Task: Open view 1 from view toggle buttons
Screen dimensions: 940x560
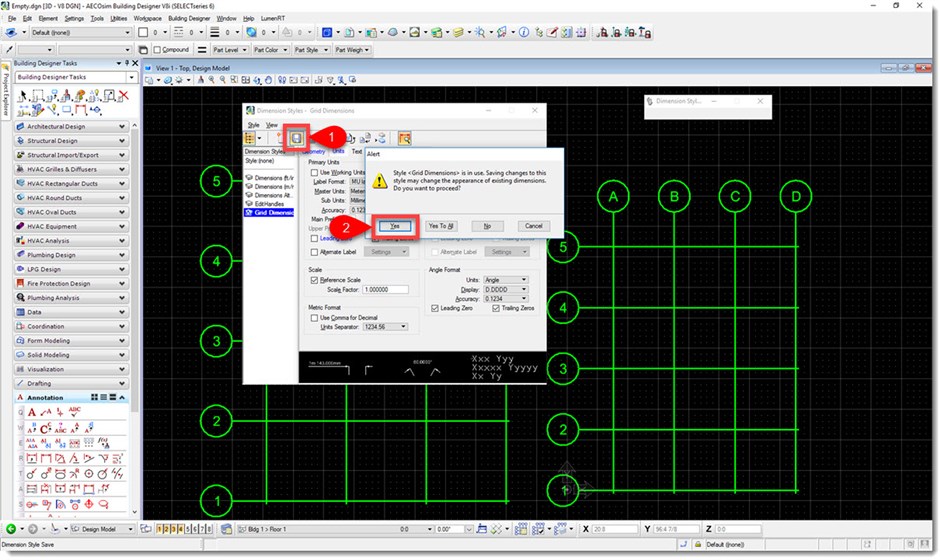Action: pos(159,529)
